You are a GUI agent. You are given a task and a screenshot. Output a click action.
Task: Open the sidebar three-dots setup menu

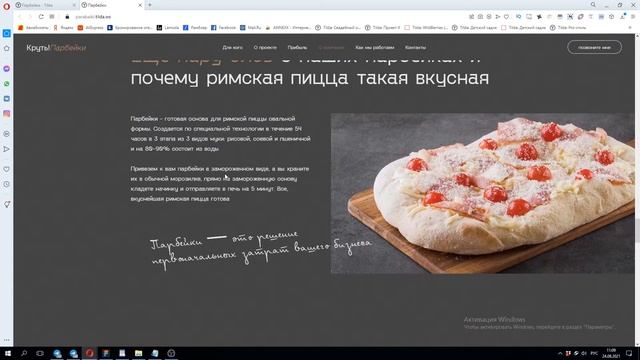click(7, 340)
